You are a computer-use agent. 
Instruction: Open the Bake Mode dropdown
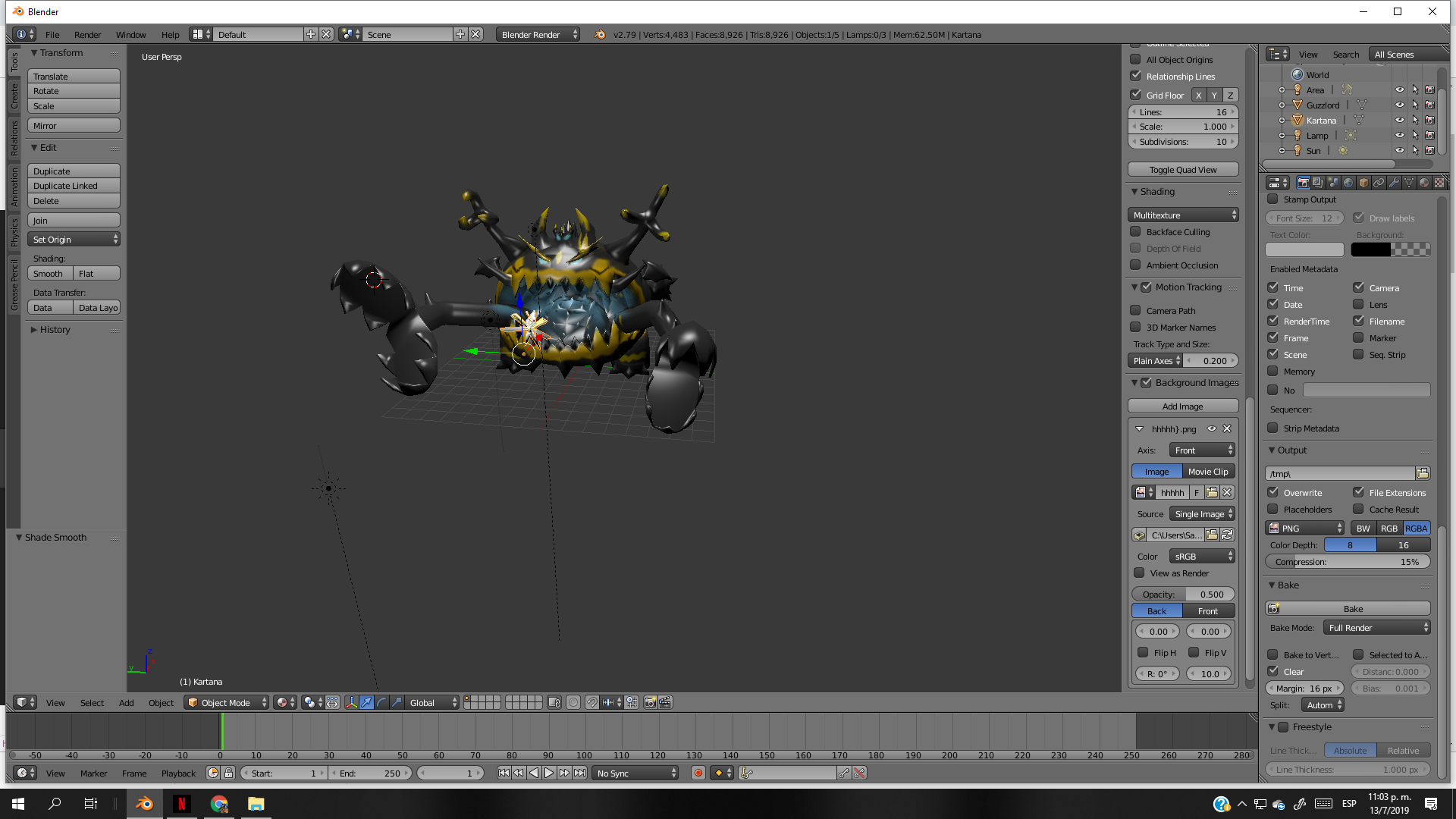pos(1377,627)
